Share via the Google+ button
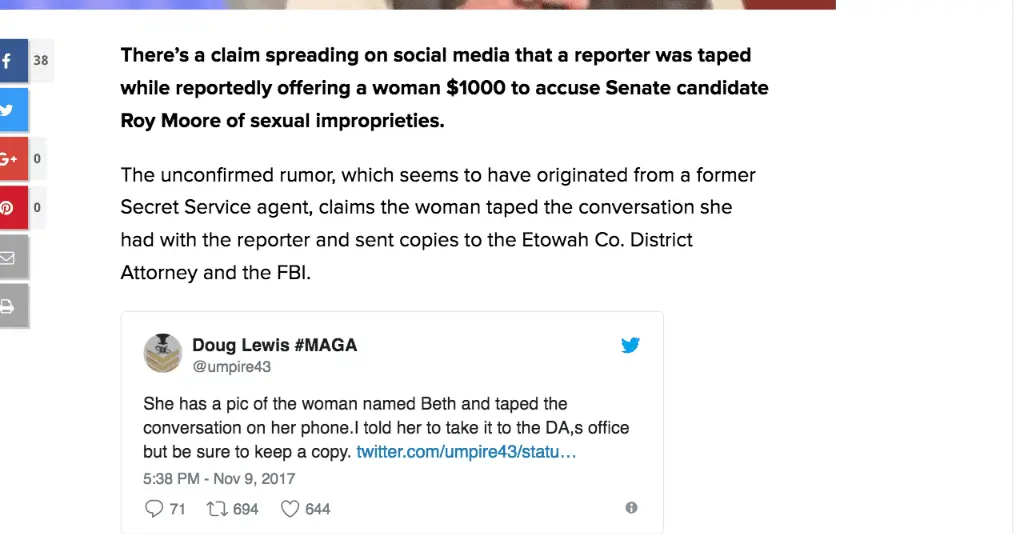The height and width of the screenshot is (534, 1014). coord(12,159)
